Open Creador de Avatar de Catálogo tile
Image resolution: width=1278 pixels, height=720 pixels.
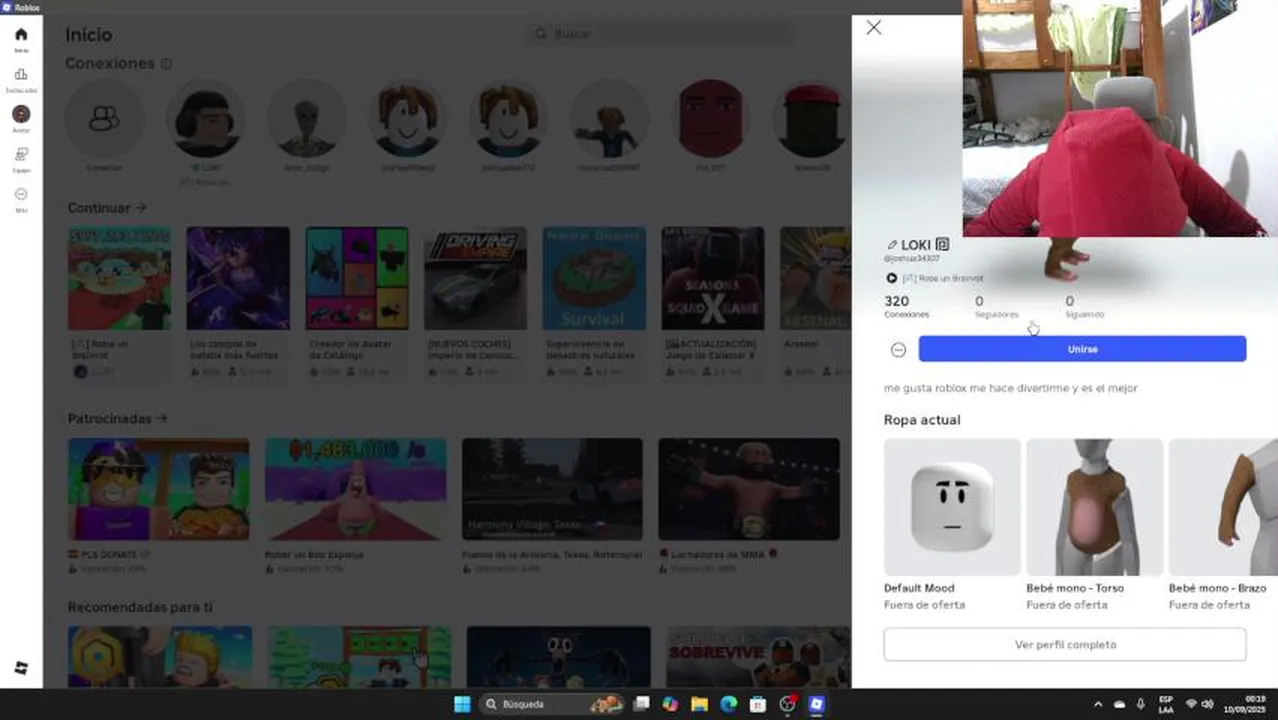point(357,278)
